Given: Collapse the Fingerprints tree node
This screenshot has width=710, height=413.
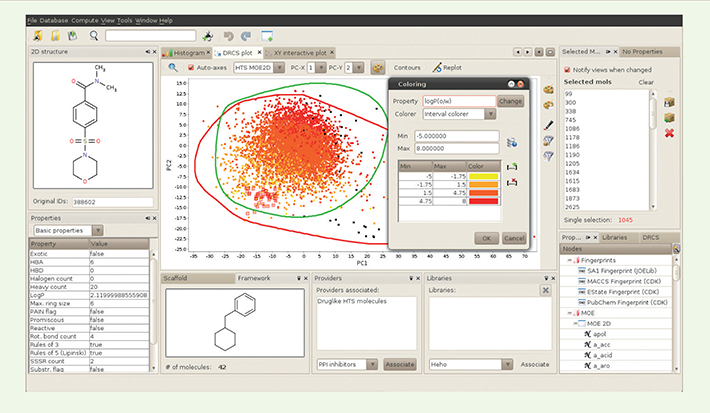Looking at the screenshot, I should click(x=569, y=260).
